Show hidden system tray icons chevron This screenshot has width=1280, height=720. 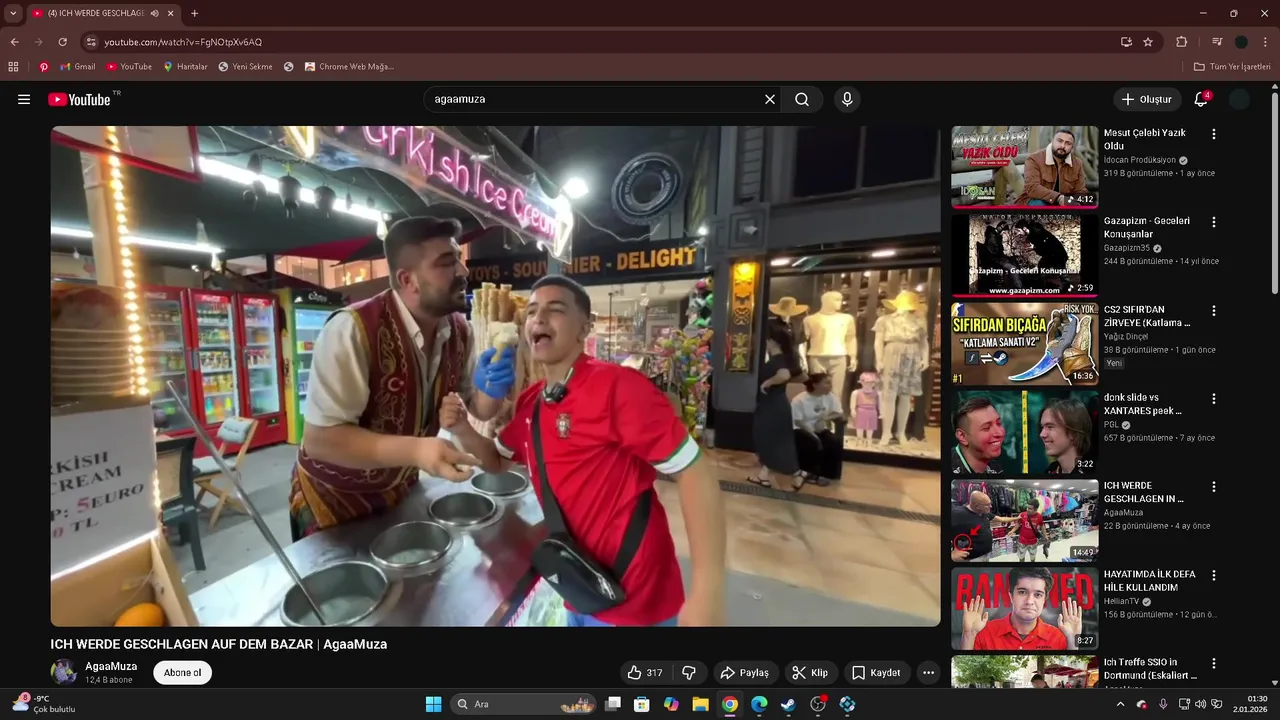coord(1122,704)
